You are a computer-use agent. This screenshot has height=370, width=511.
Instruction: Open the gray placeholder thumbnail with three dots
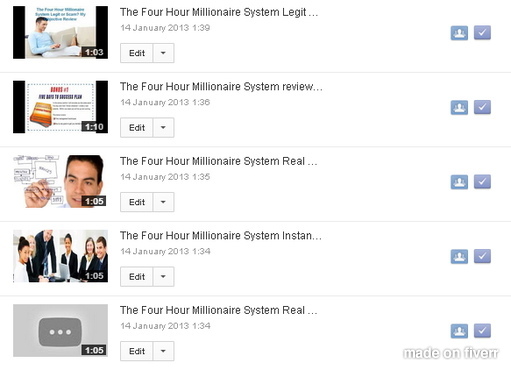point(60,331)
